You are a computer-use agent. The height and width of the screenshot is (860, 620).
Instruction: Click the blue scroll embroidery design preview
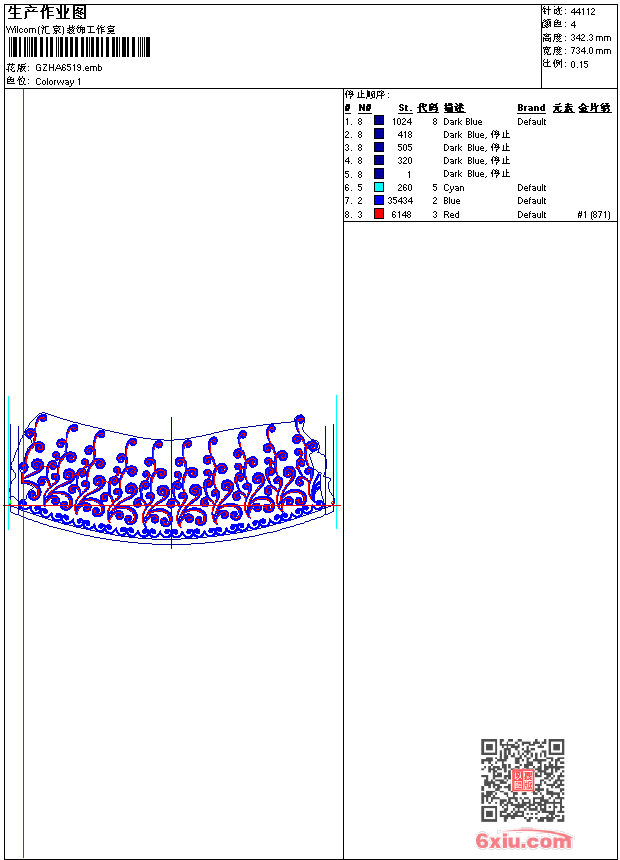[172, 478]
